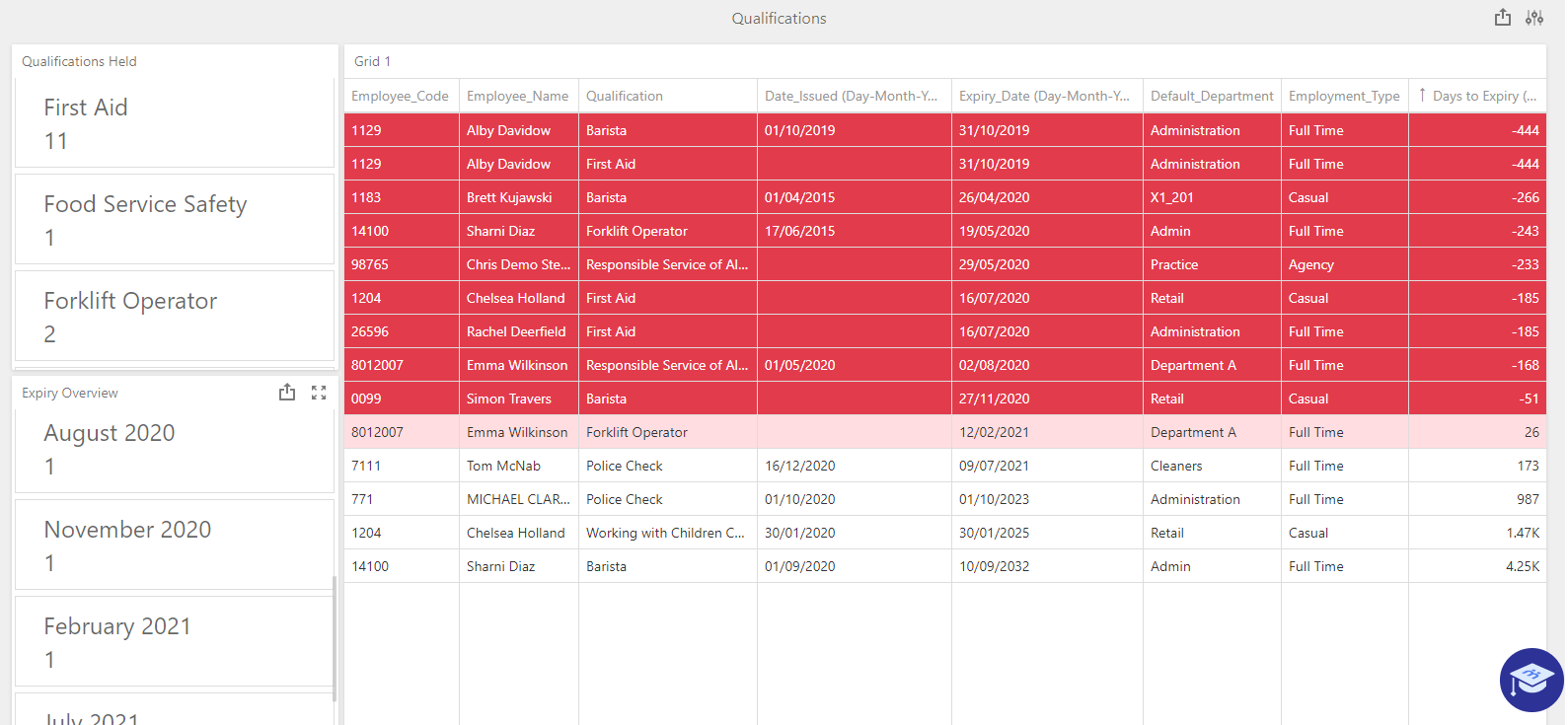
Task: Open the filter settings sliders icon
Action: 1534,18
